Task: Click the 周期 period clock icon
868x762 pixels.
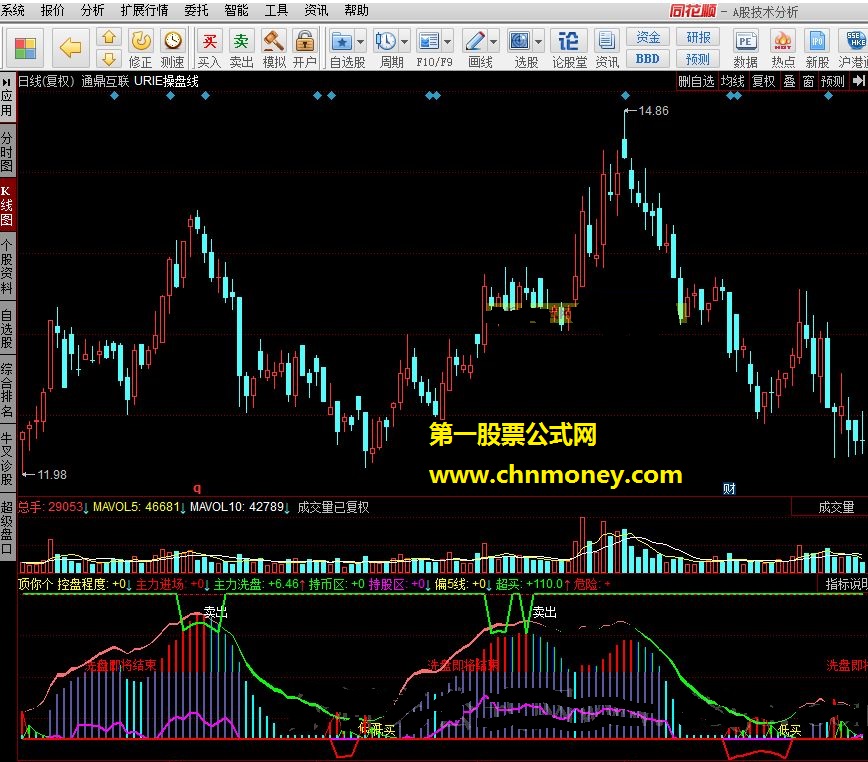Action: coord(386,41)
